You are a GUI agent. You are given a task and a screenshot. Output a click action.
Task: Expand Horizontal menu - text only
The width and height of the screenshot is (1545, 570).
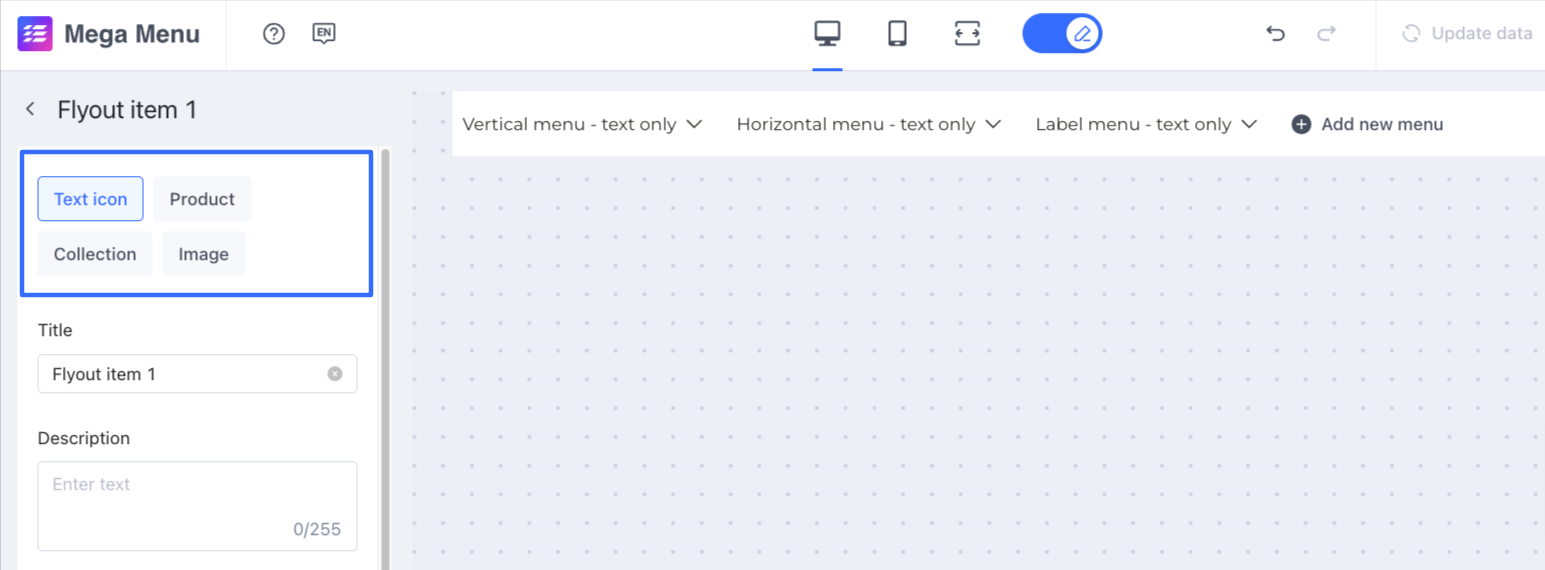[869, 125]
